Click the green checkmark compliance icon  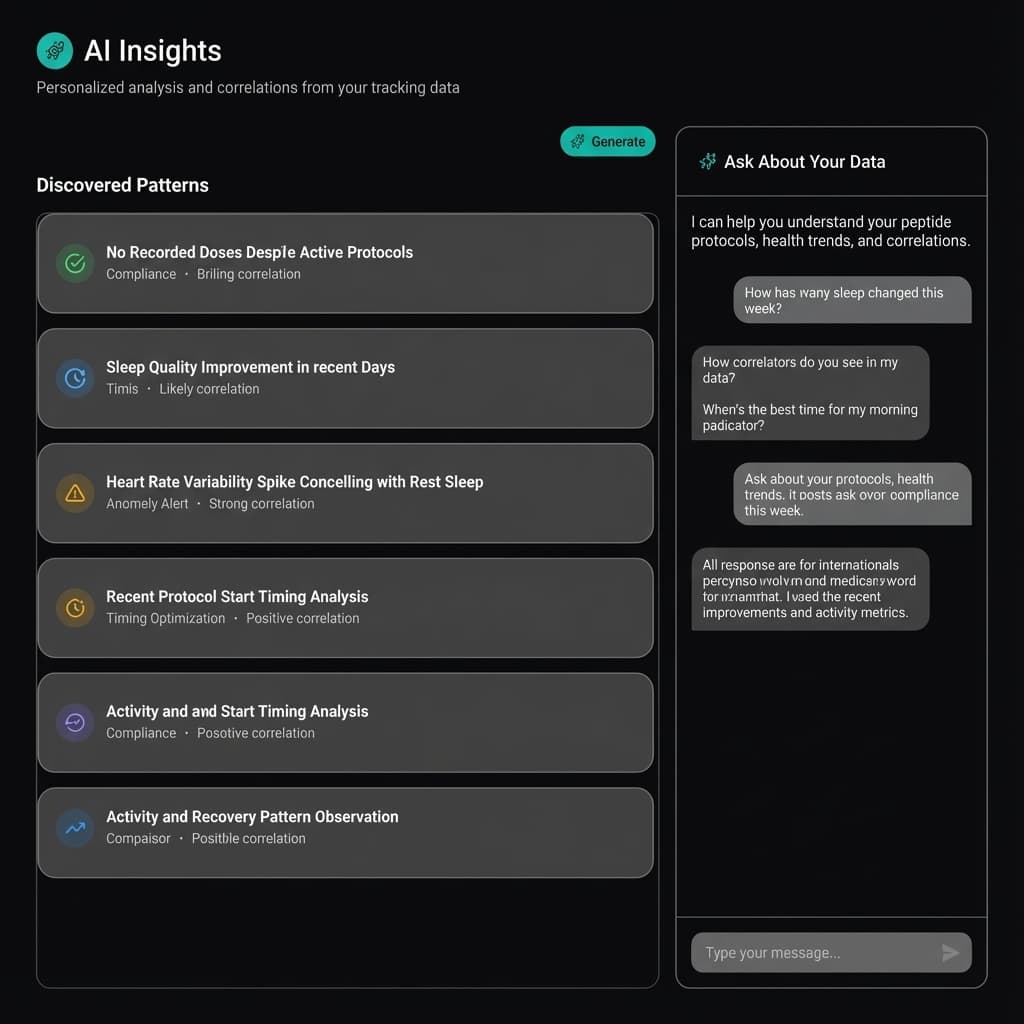[x=75, y=264]
